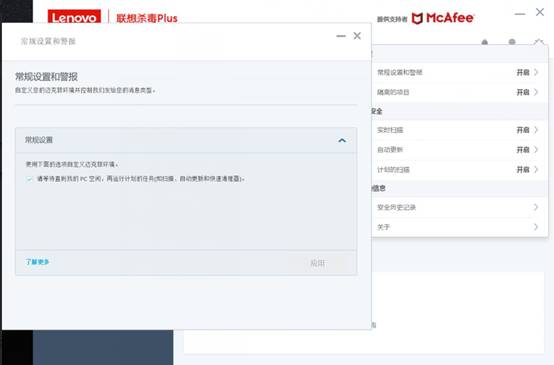This screenshot has width=554, height=365.
Task: Click 开启 status beside 实时扫描
Action: [523, 130]
